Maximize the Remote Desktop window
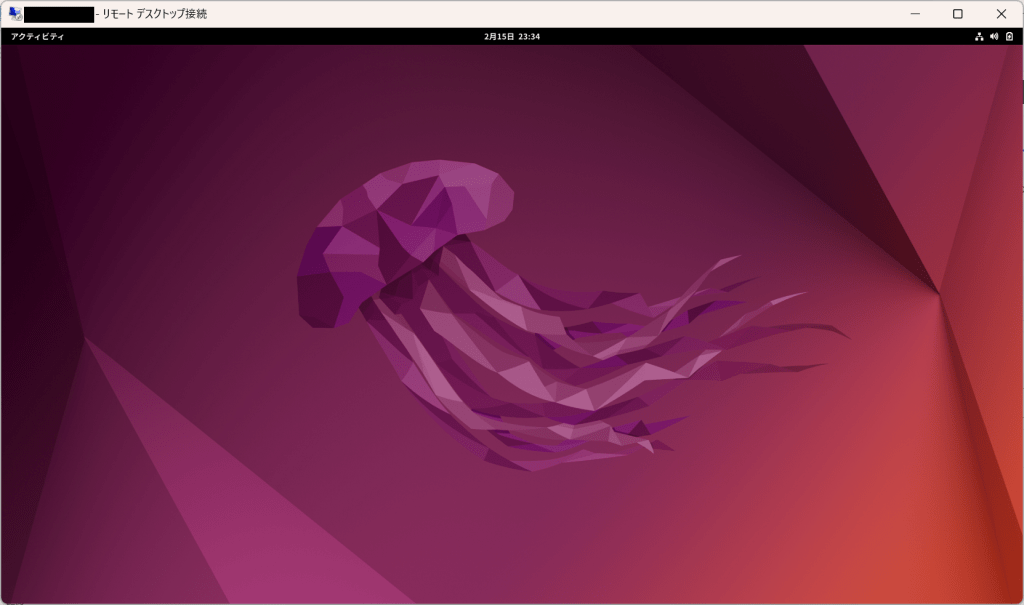The width and height of the screenshot is (1024, 605). pyautogui.click(x=958, y=14)
